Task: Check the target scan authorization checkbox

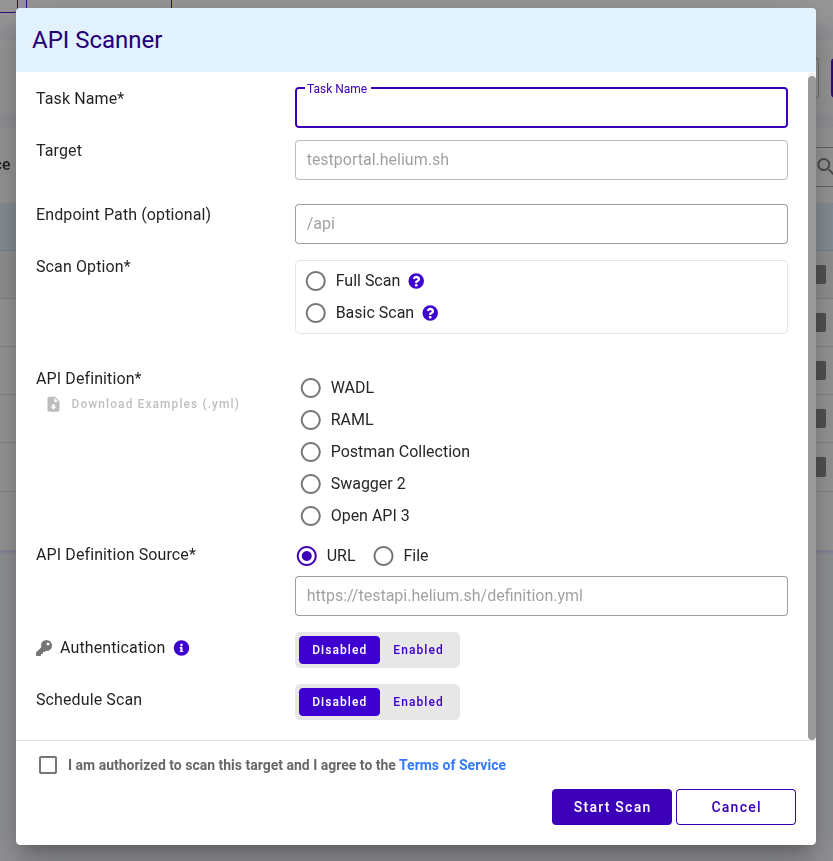Action: (47, 764)
